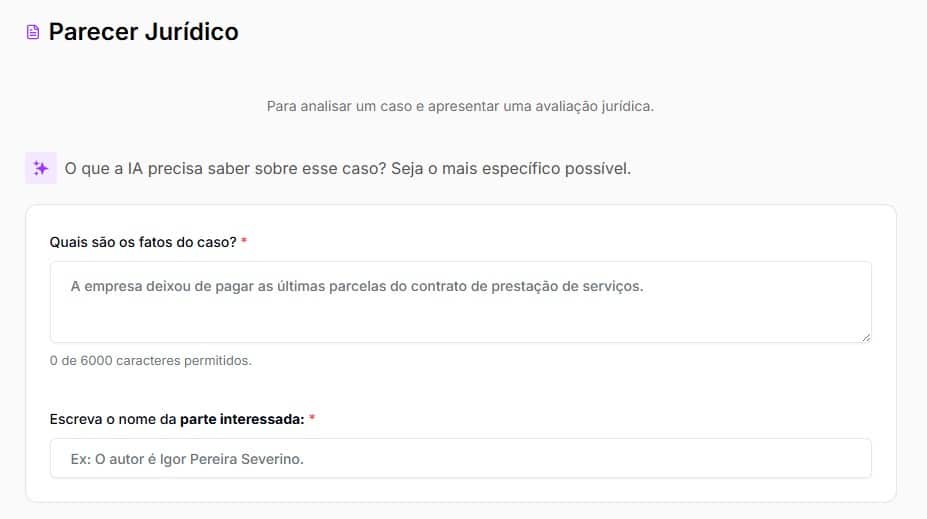
Task: Click the 0 de 6000 caracteres counter
Action: tap(151, 361)
